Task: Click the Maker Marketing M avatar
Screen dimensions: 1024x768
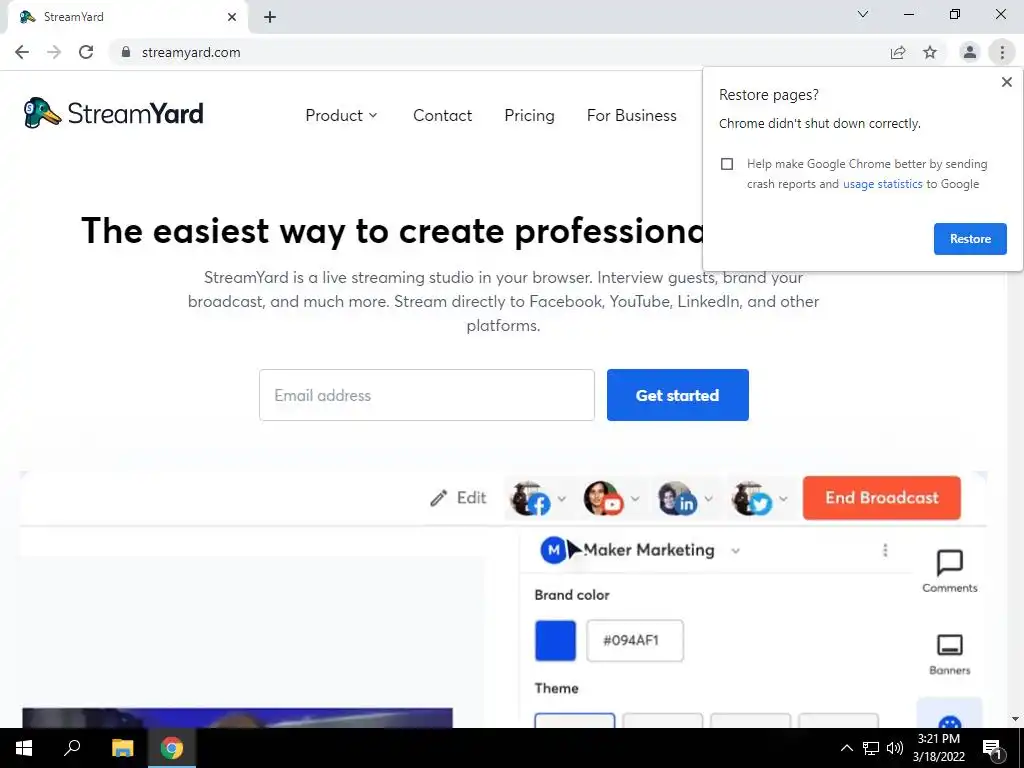Action: point(553,550)
